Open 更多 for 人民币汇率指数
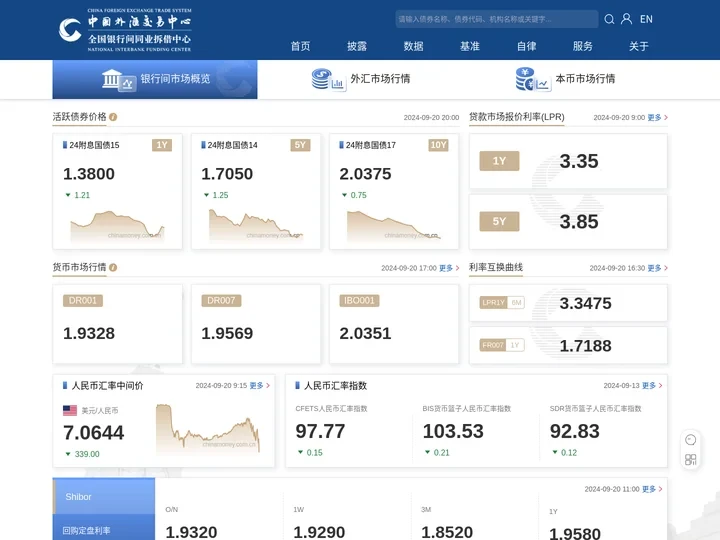The height and width of the screenshot is (540, 720). click(652, 386)
